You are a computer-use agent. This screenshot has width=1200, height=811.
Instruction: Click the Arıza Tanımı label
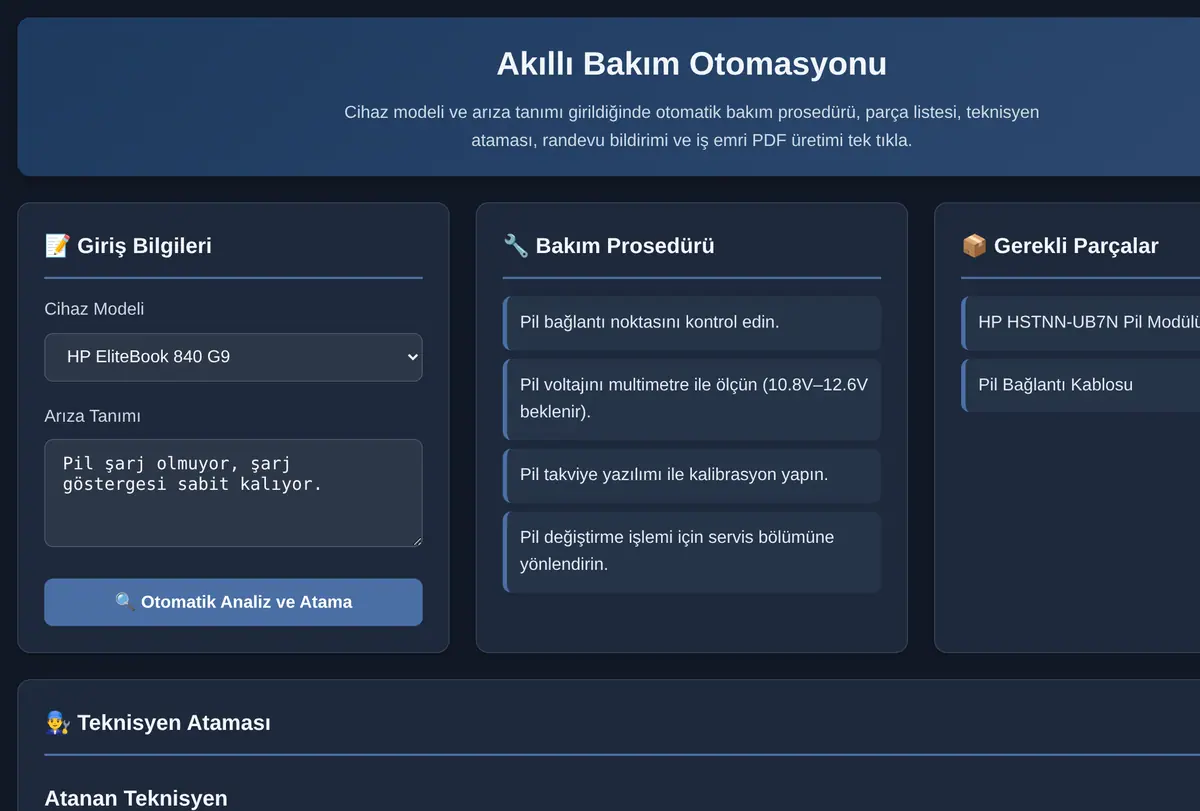92,416
